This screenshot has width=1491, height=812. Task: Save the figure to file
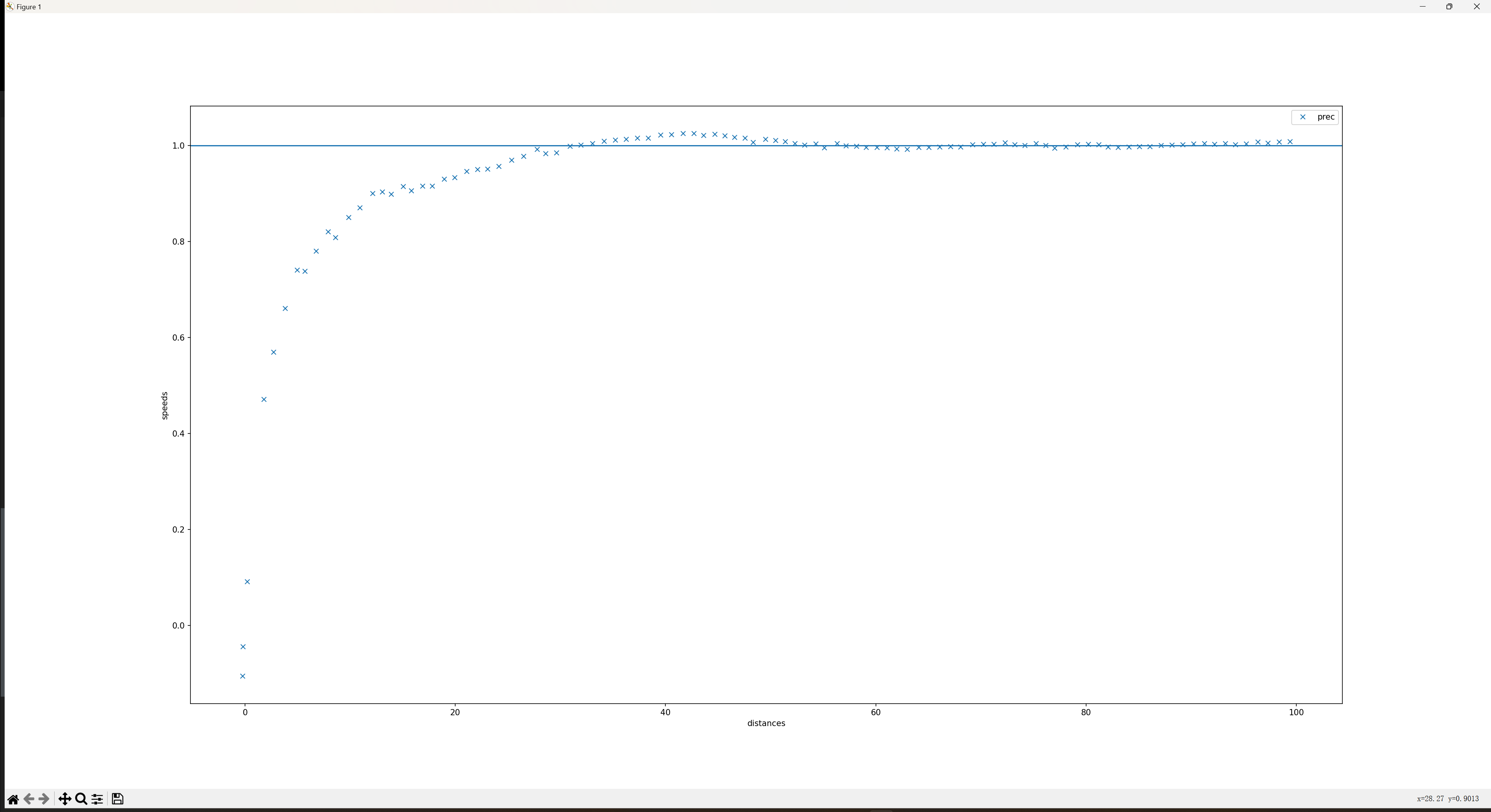118,799
